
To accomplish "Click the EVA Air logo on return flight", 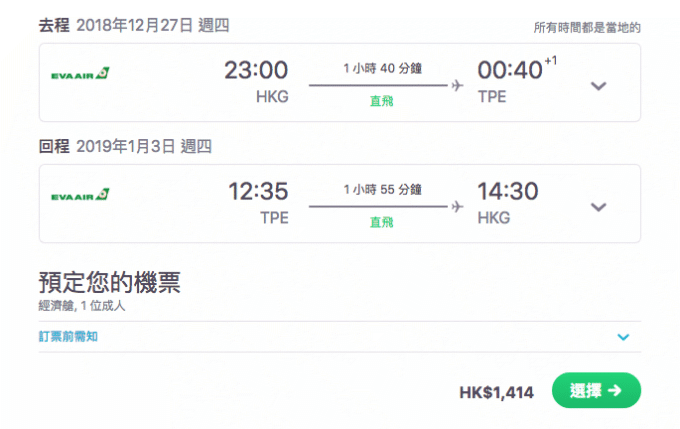I will (x=80, y=194).
